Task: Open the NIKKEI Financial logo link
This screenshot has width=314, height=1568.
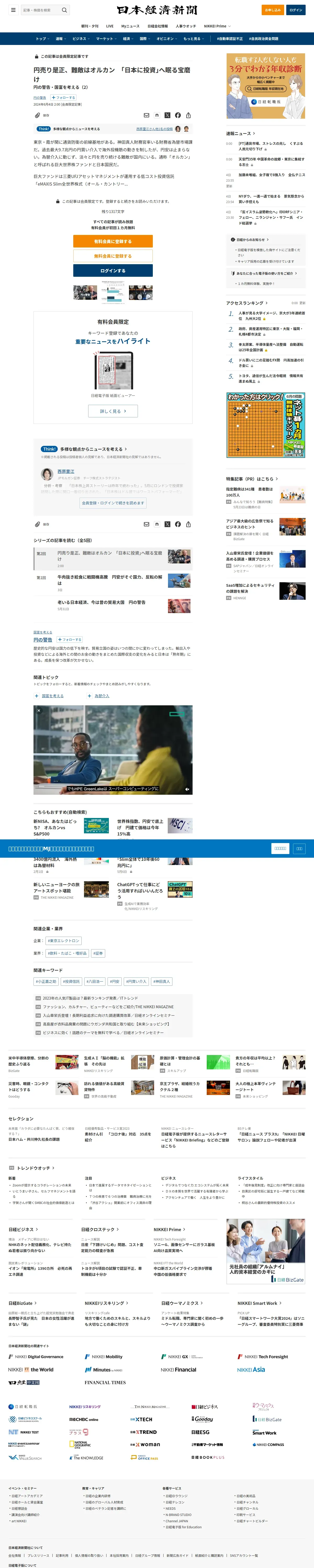Action: point(179,1370)
